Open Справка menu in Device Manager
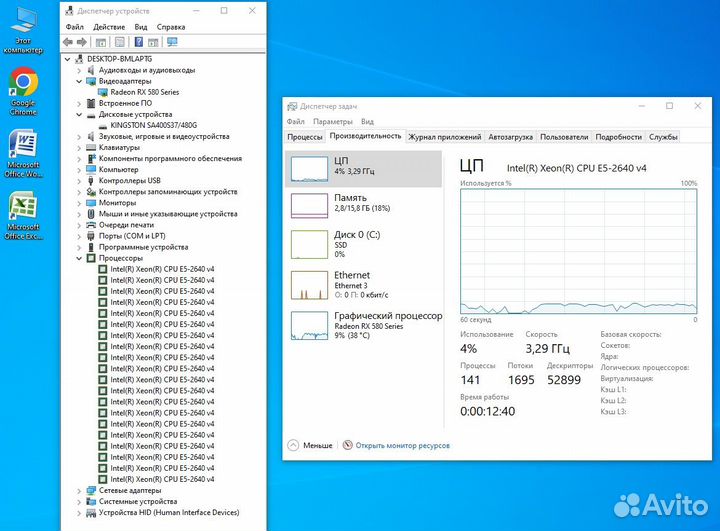Viewport: 720px width, 531px height. (x=171, y=27)
